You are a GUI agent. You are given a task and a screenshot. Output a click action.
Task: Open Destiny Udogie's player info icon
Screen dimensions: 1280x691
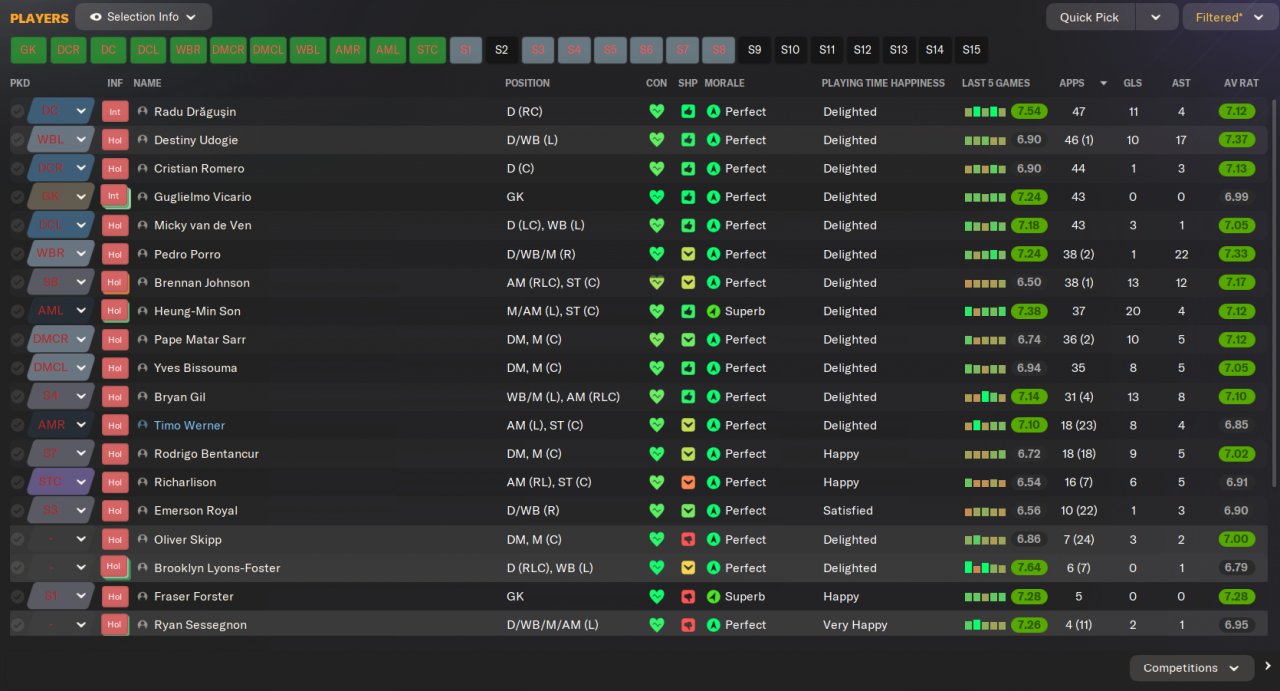tap(143, 140)
